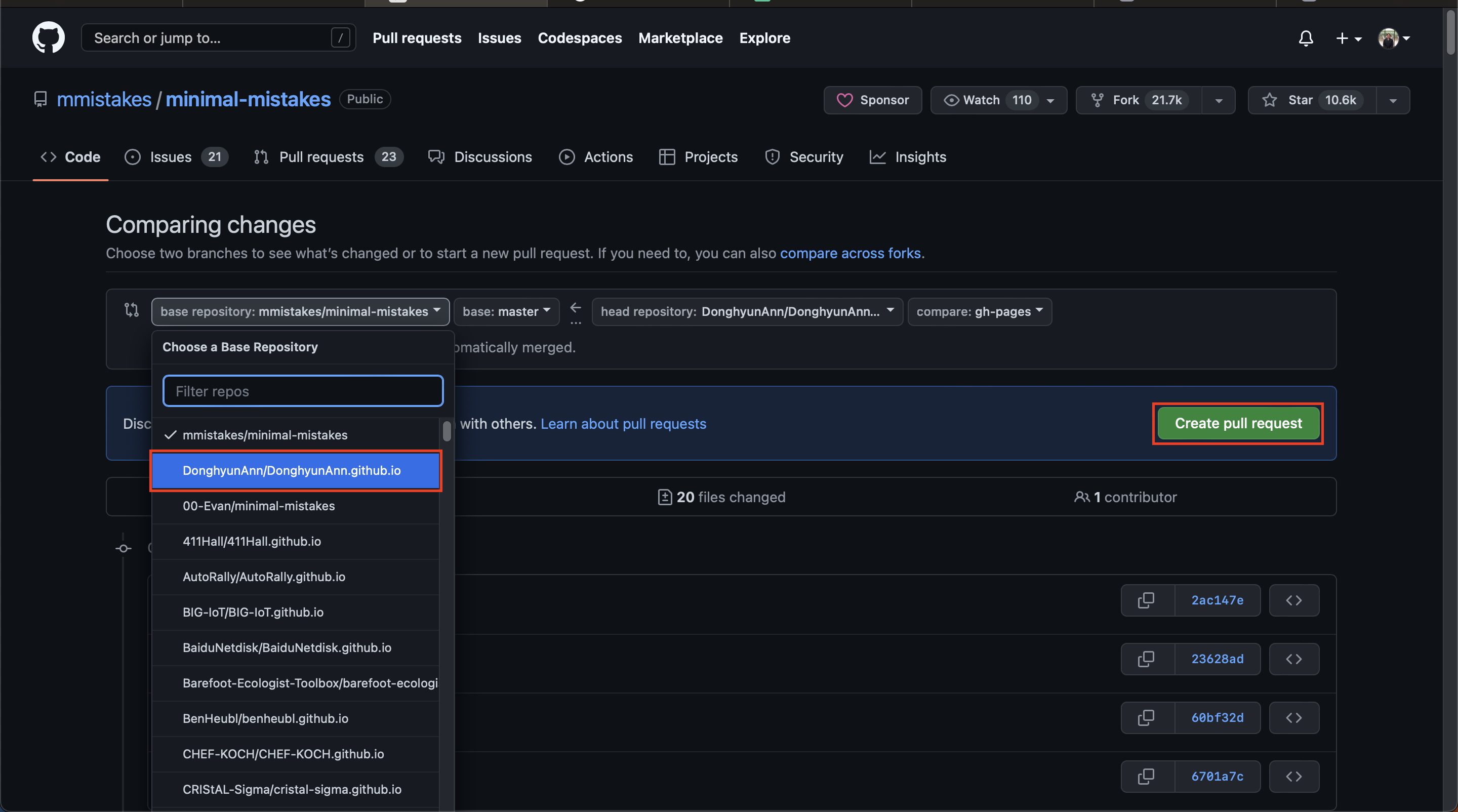
Task: Switch to the Code tab
Action: coord(70,157)
